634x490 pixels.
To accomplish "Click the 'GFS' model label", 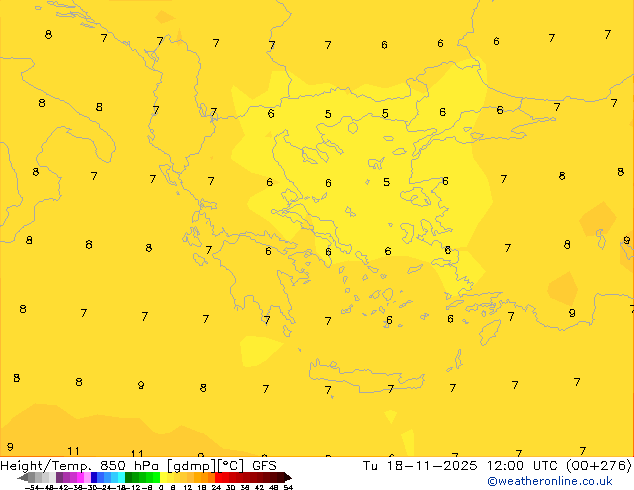I will pos(264,466).
